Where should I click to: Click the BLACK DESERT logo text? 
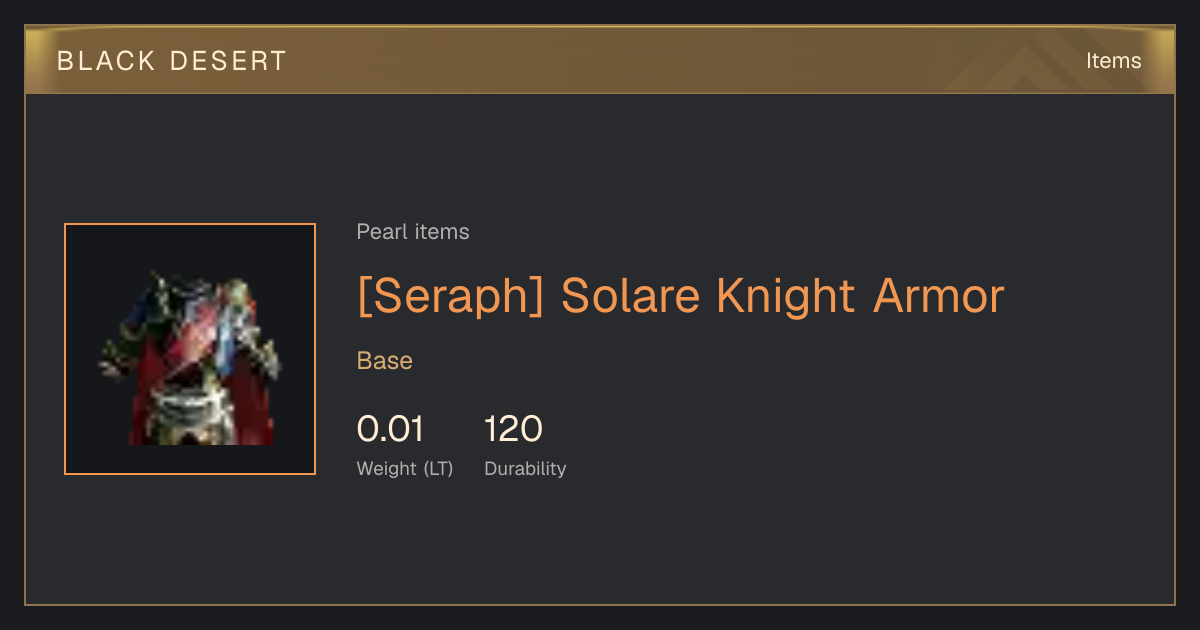tap(172, 61)
